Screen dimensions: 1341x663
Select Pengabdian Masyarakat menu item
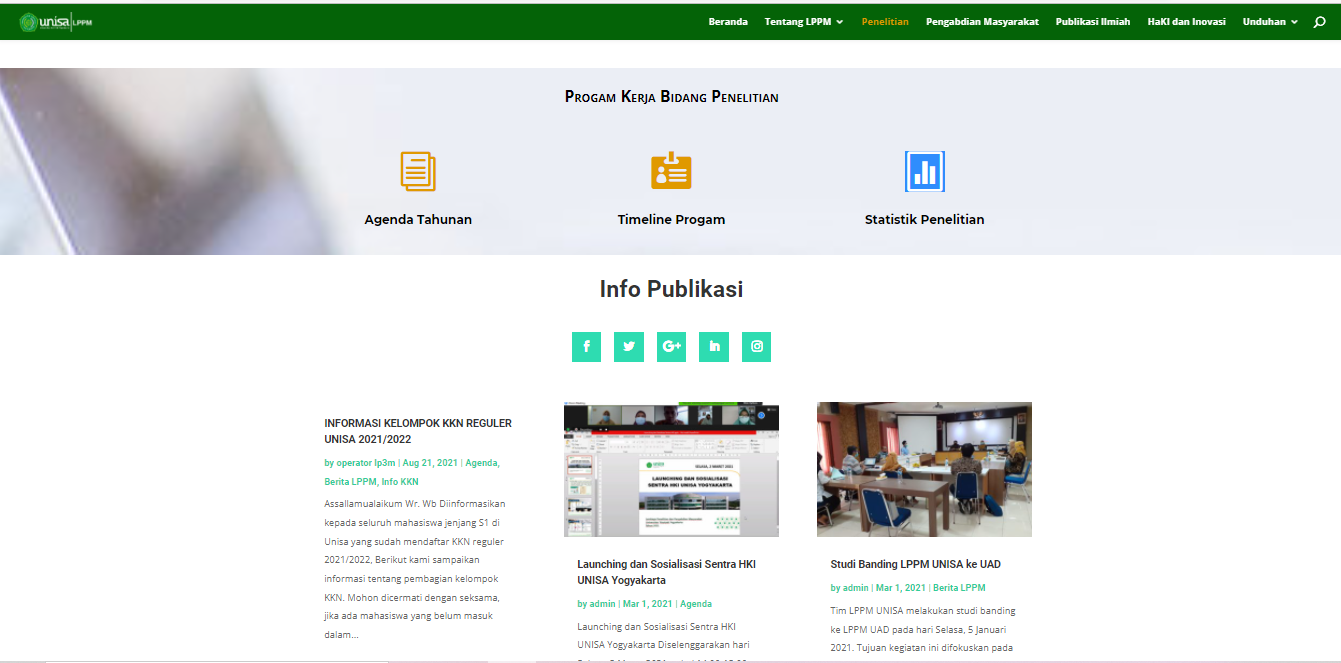point(982,22)
